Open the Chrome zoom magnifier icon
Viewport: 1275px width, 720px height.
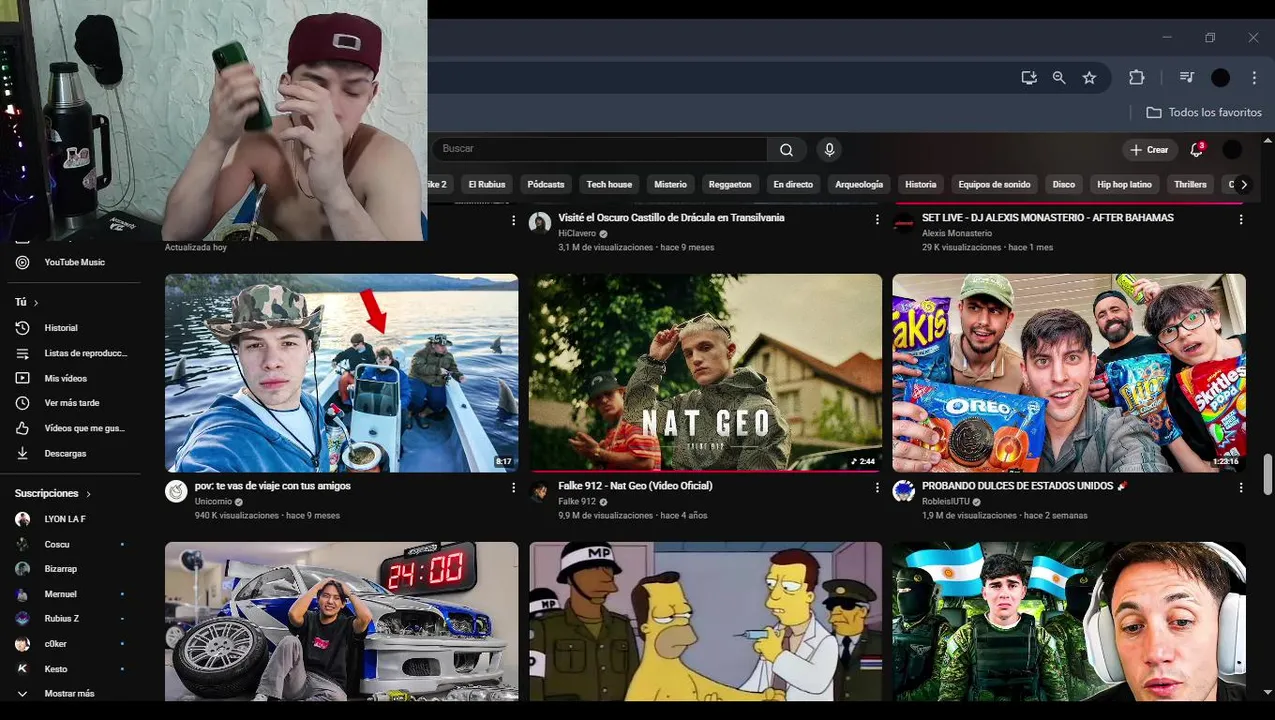[1059, 78]
